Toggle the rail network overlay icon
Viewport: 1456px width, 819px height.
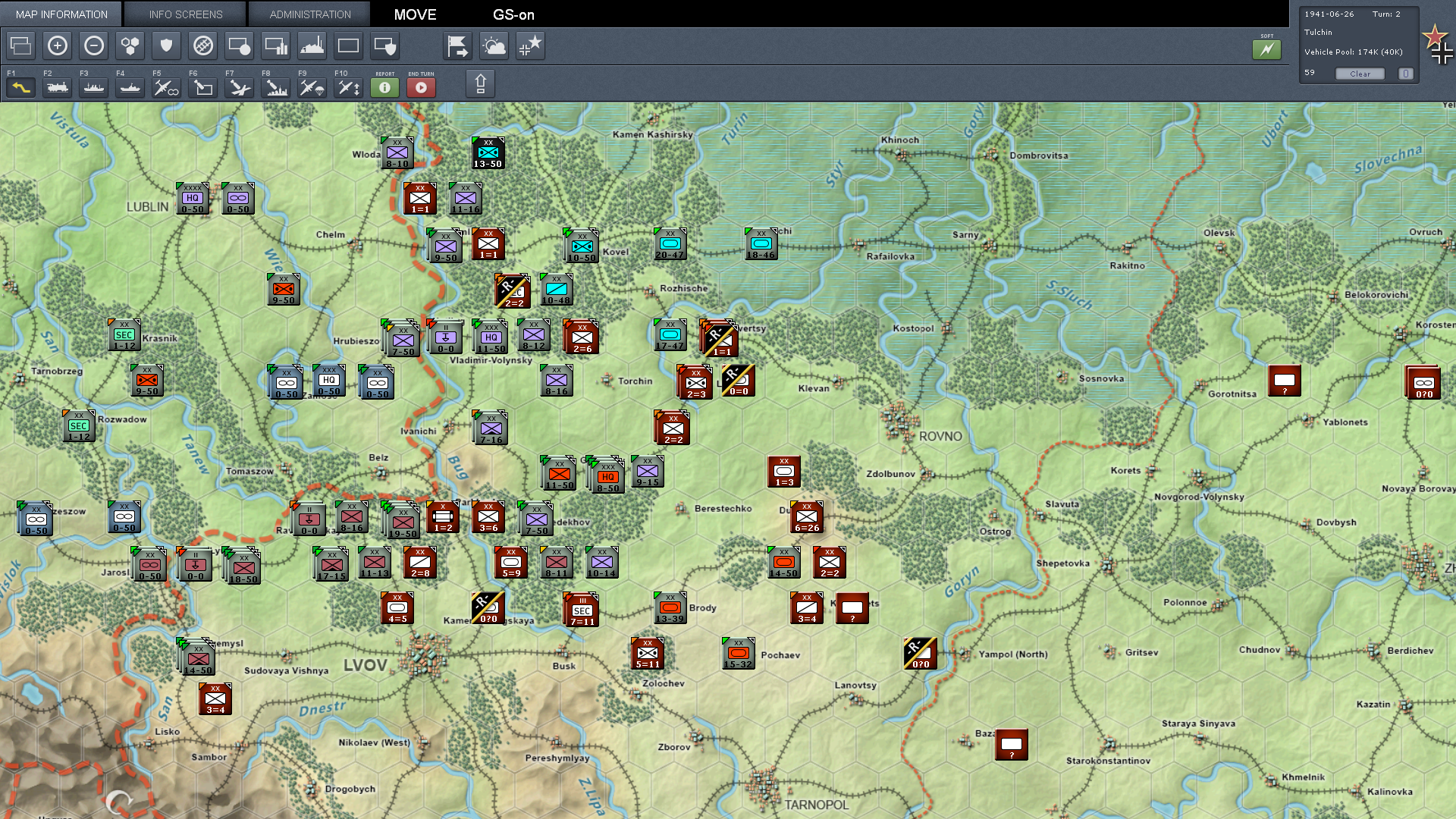coord(203,46)
